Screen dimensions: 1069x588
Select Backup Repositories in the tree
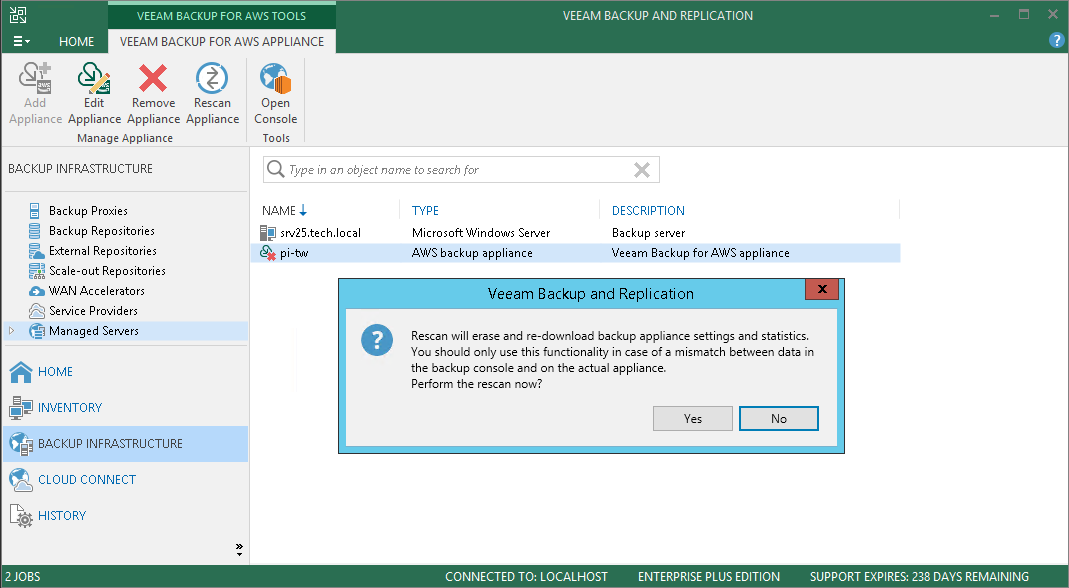(102, 231)
